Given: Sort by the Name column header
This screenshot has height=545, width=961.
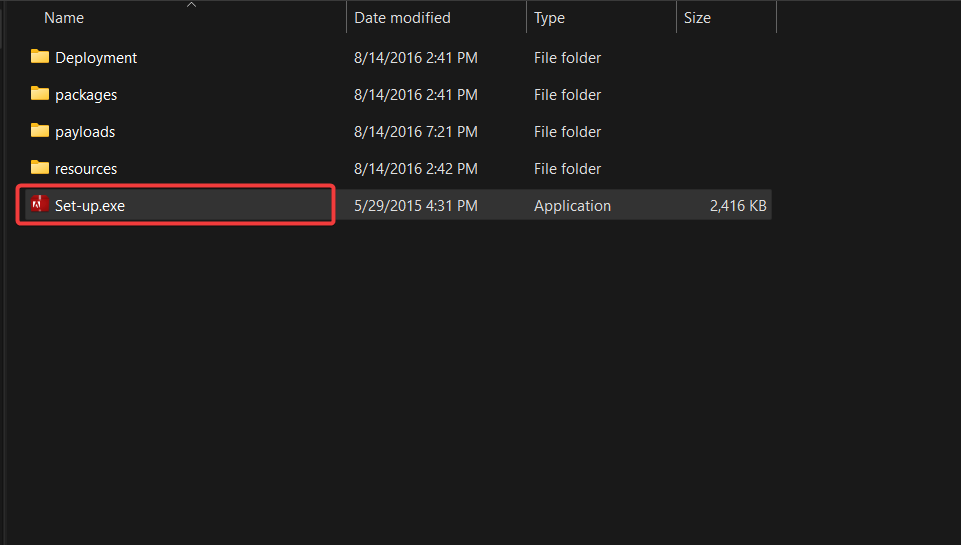Looking at the screenshot, I should [x=64, y=18].
